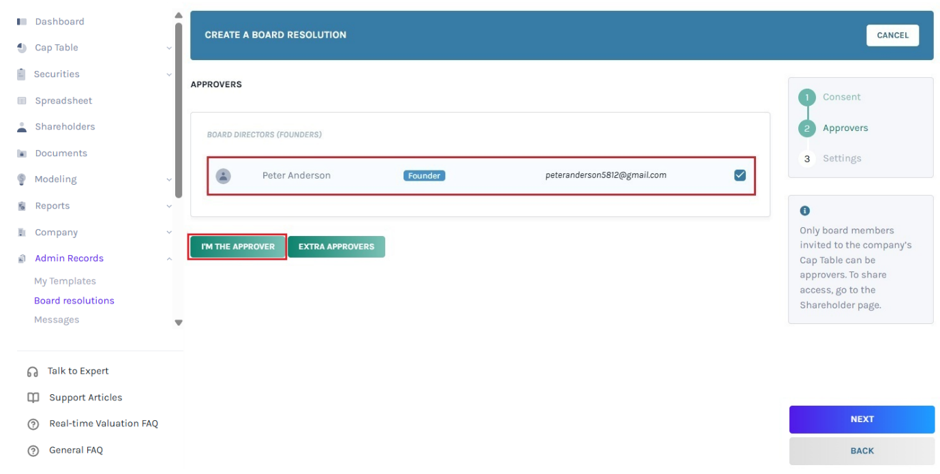Expand the Cap Table submenu chevron
The width and height of the screenshot is (940, 474).
coord(169,48)
